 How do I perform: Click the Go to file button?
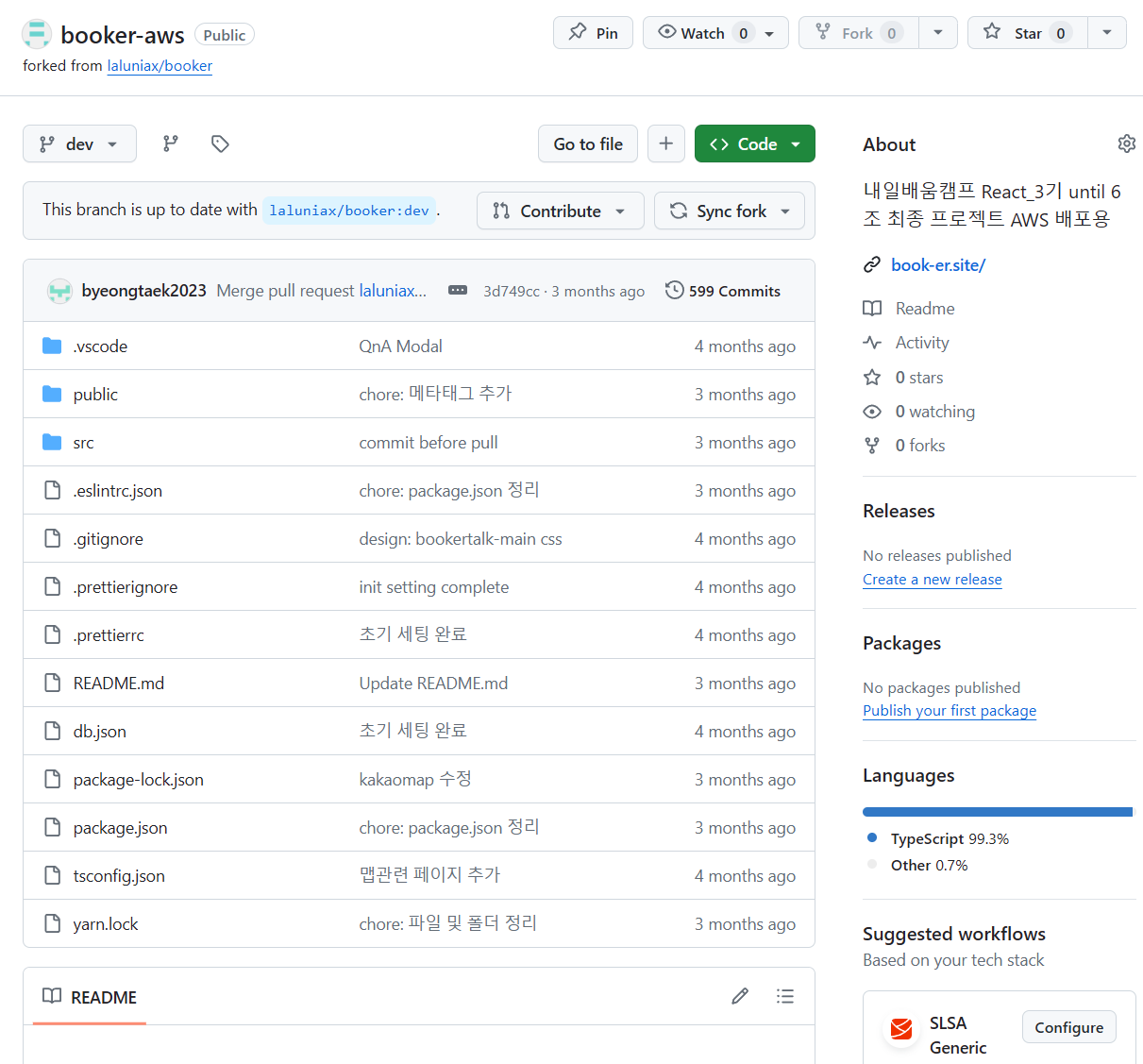coord(588,144)
